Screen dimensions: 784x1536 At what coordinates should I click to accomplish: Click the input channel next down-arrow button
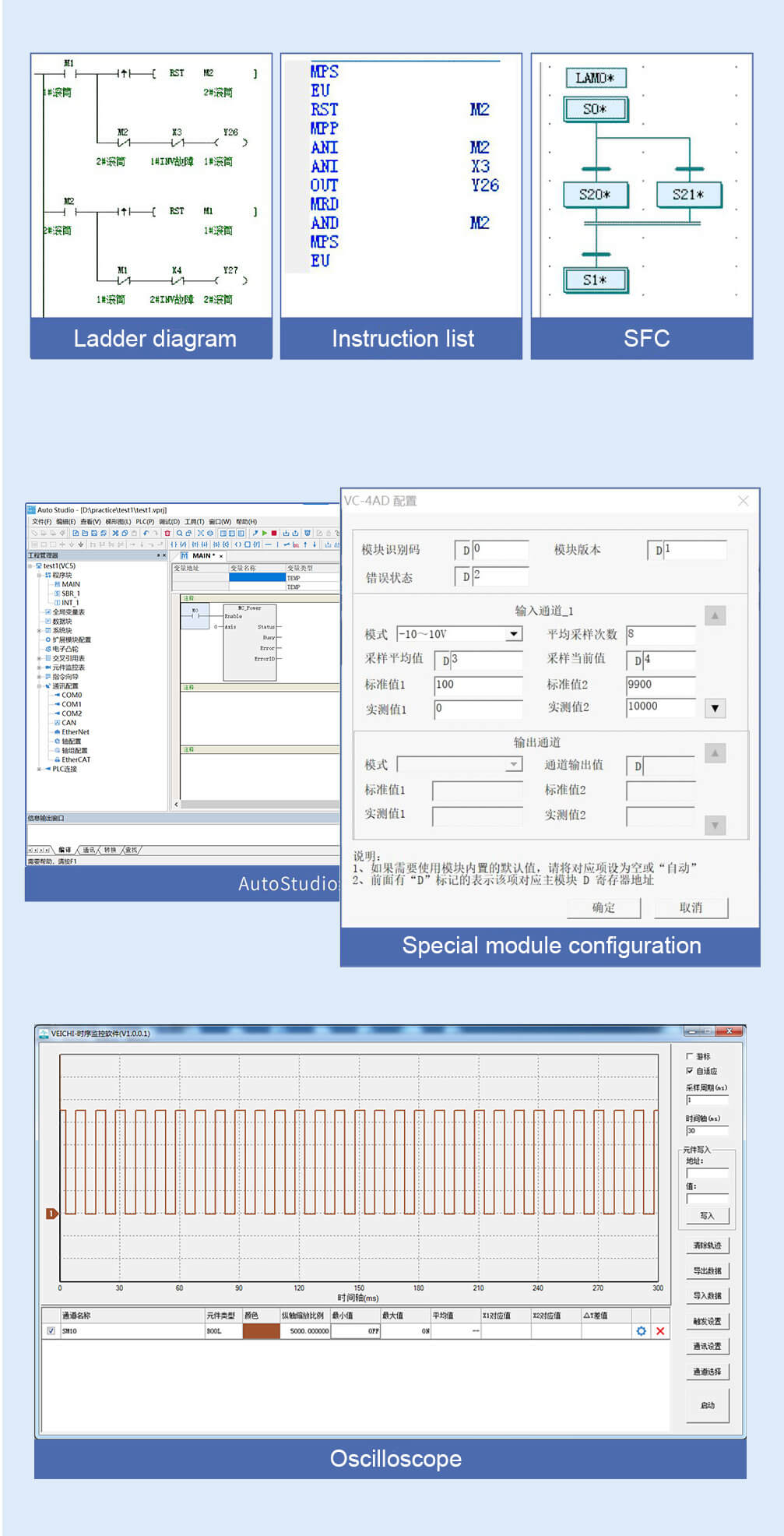pos(715,708)
